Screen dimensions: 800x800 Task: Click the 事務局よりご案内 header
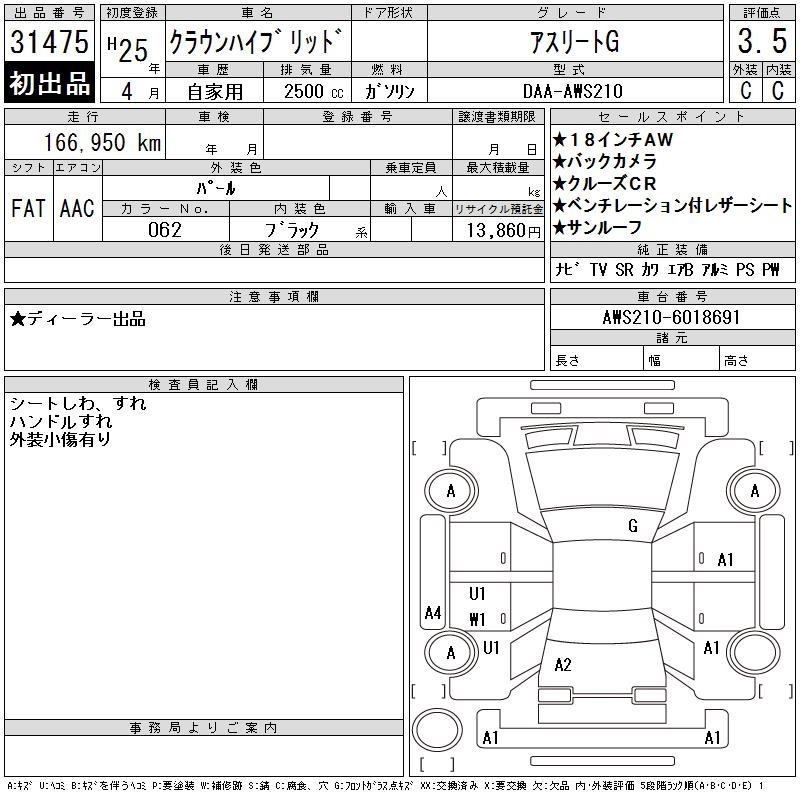tap(204, 728)
